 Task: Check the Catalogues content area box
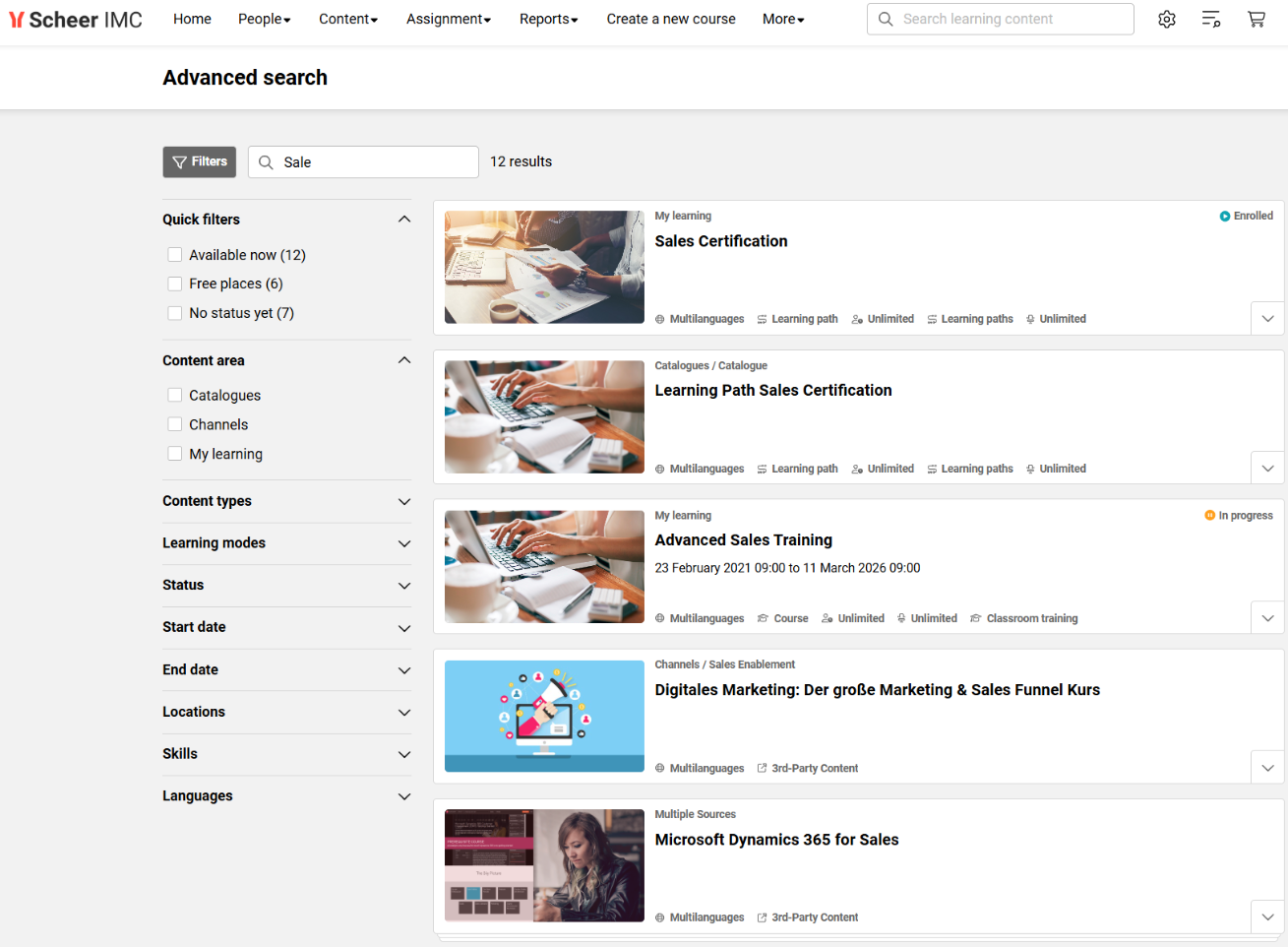pos(175,396)
